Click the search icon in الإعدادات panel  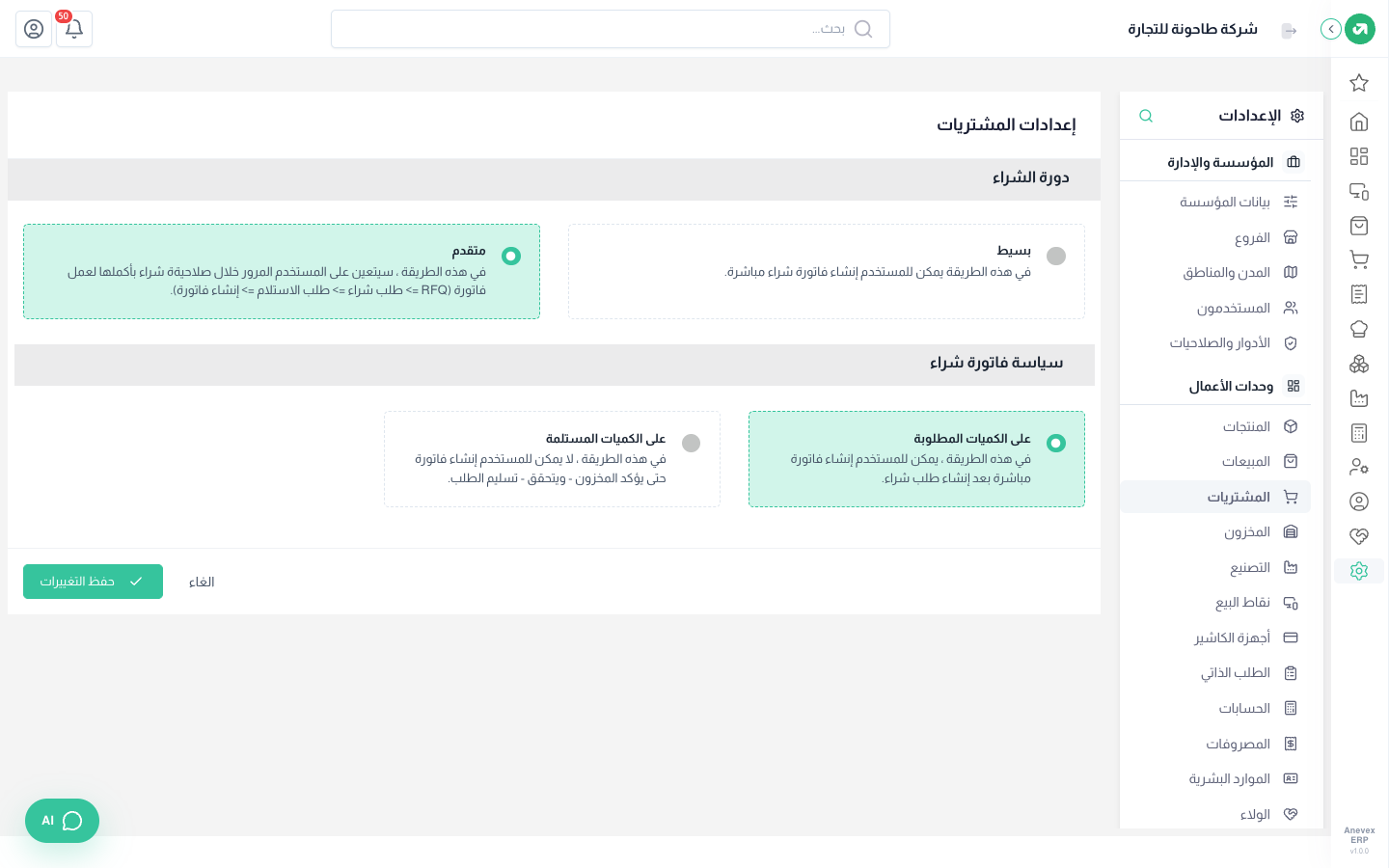click(1146, 116)
